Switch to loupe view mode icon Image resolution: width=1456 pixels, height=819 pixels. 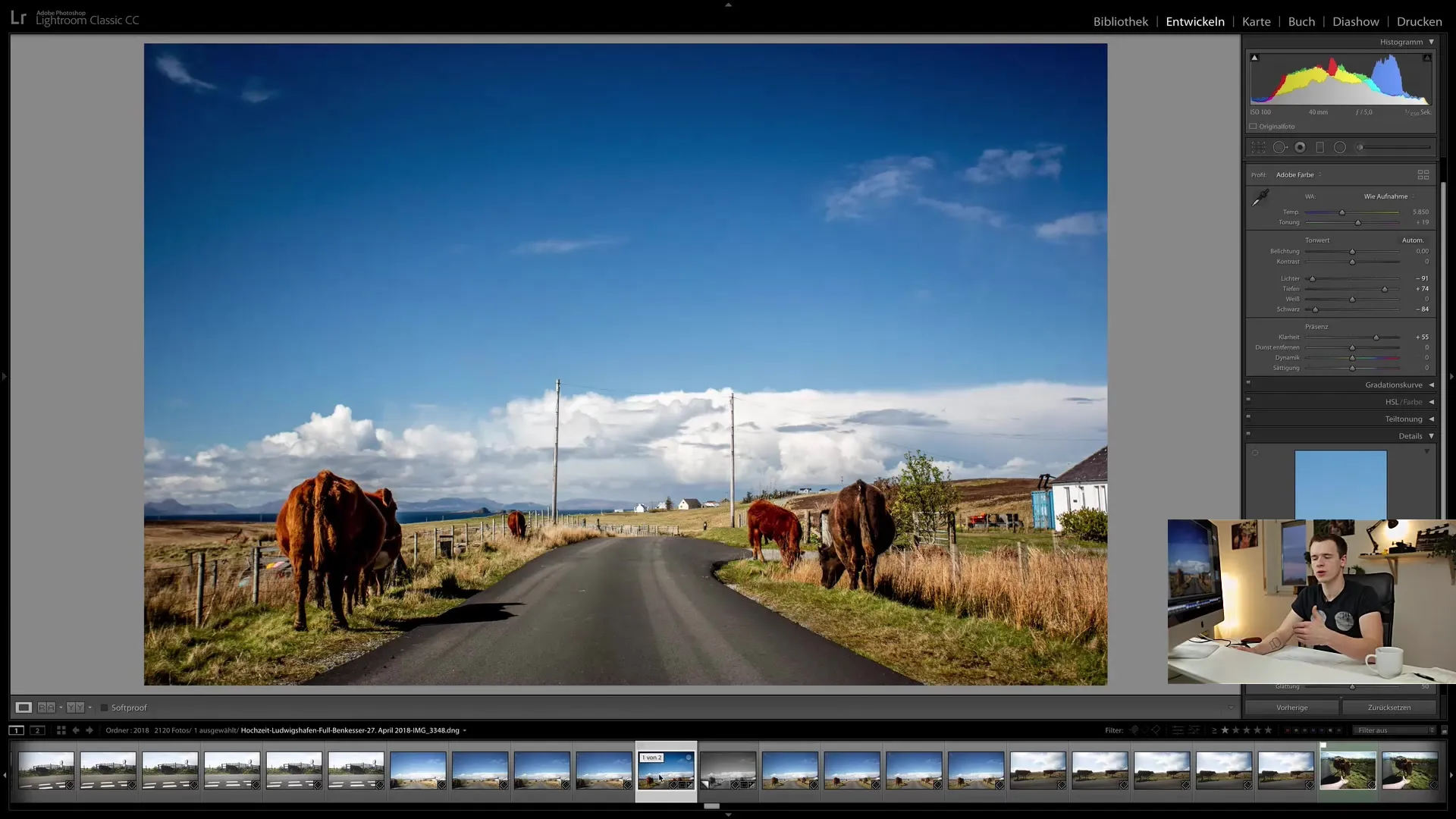pos(24,708)
